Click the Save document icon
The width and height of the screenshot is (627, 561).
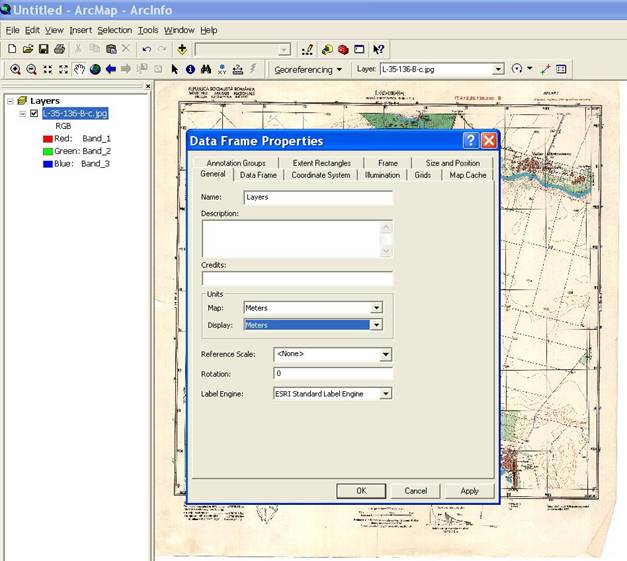(43, 48)
